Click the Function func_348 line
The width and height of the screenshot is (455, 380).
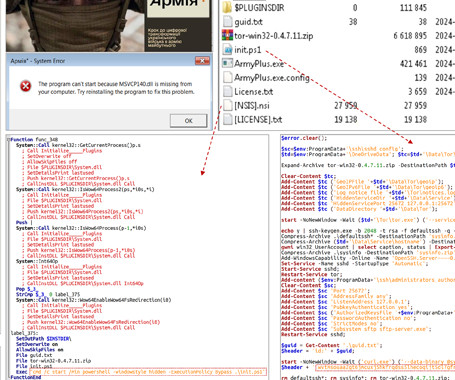34,140
